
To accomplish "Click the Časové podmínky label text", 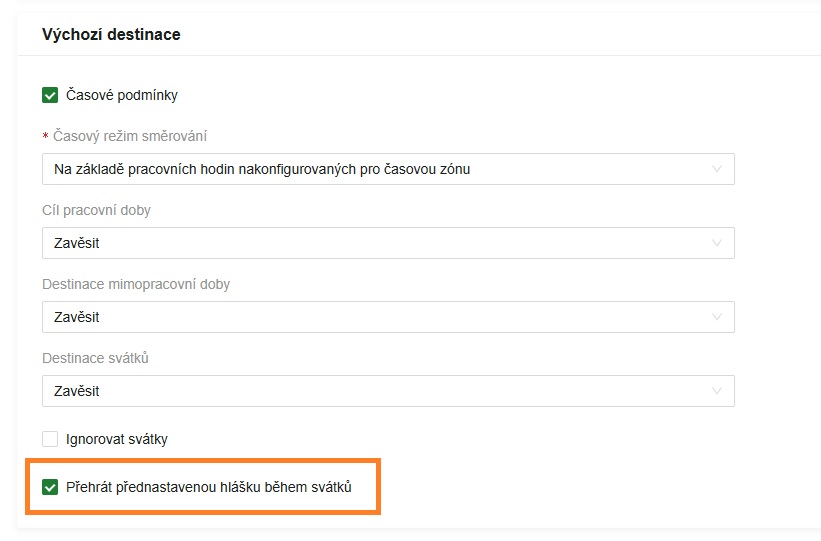I will point(122,95).
